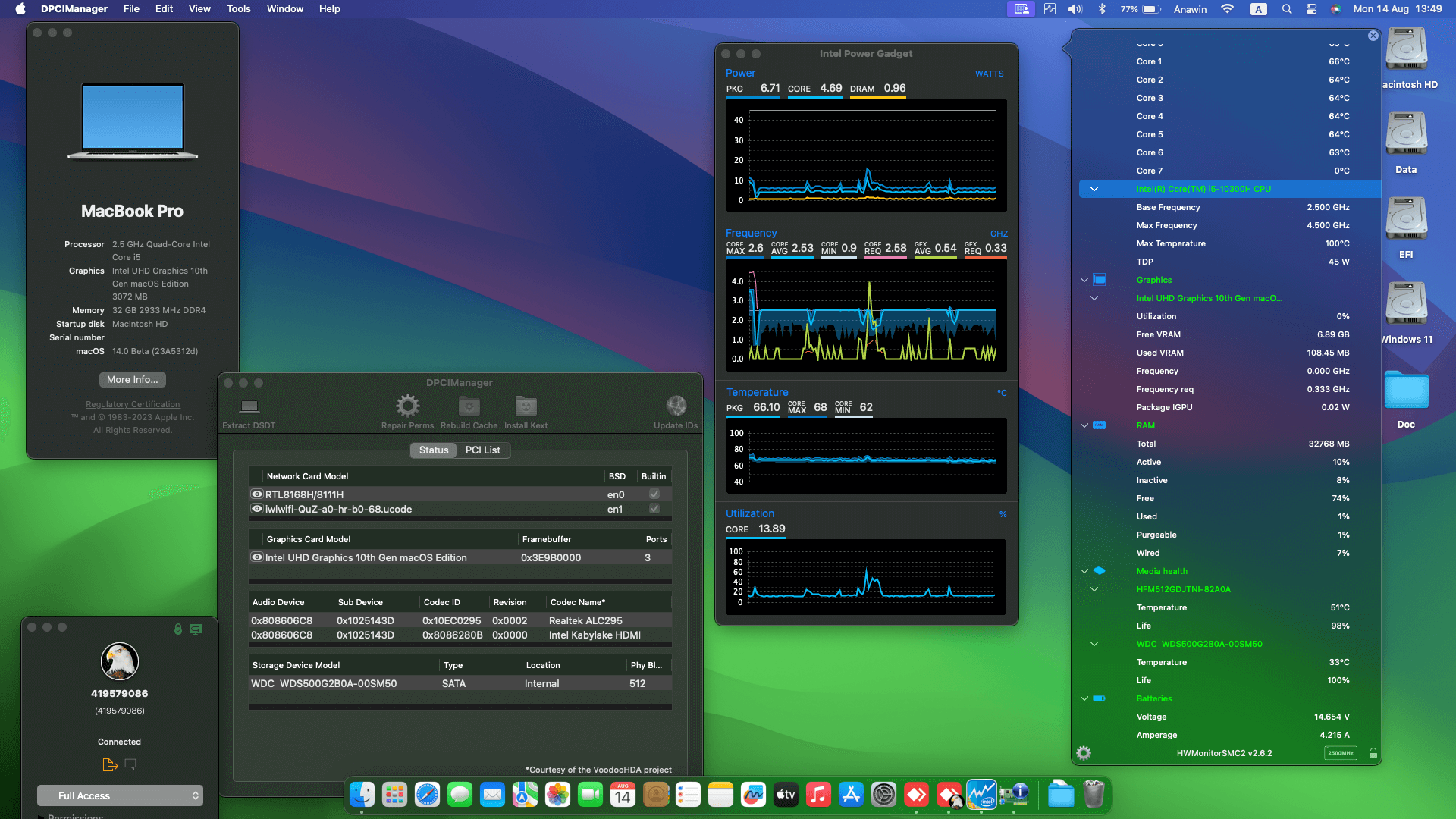Open HWMonitorSMC2 settings gear icon
The height and width of the screenshot is (819, 1456).
[x=1084, y=753]
